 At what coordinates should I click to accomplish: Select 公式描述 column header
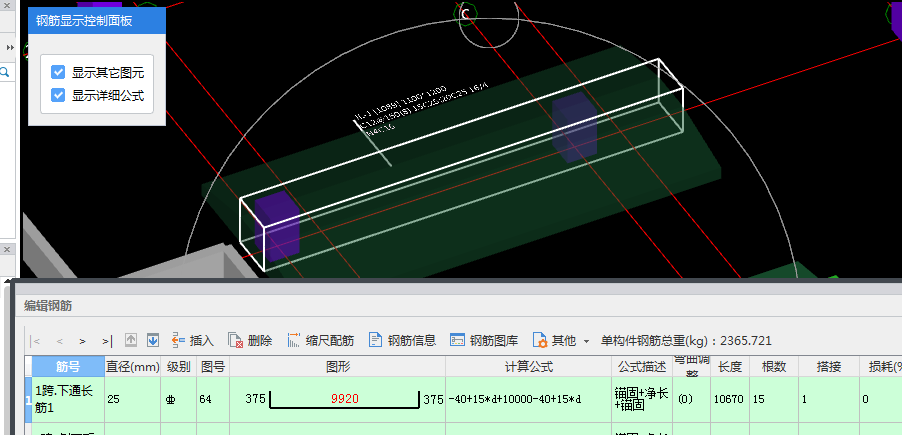click(x=641, y=367)
